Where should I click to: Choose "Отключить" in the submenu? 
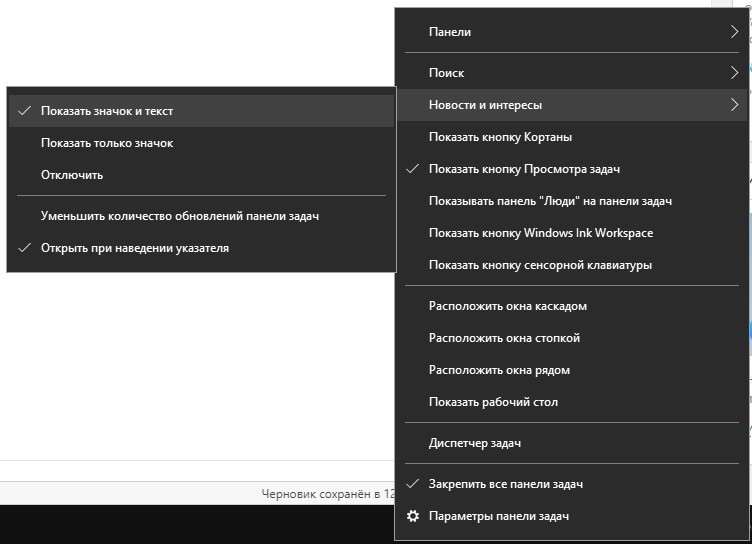(72, 175)
